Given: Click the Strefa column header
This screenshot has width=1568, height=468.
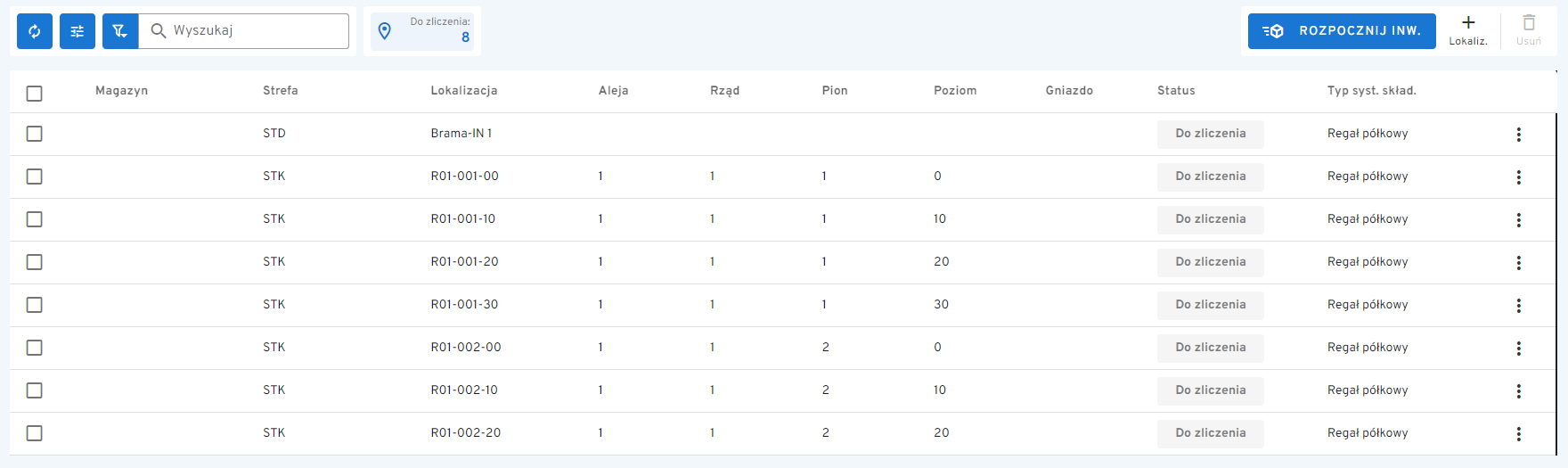Looking at the screenshot, I should click(x=280, y=91).
